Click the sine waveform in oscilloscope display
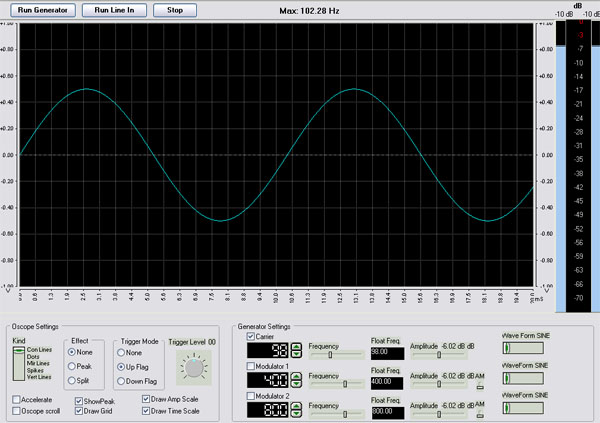This screenshot has height=423, width=600. pyautogui.click(x=277, y=155)
